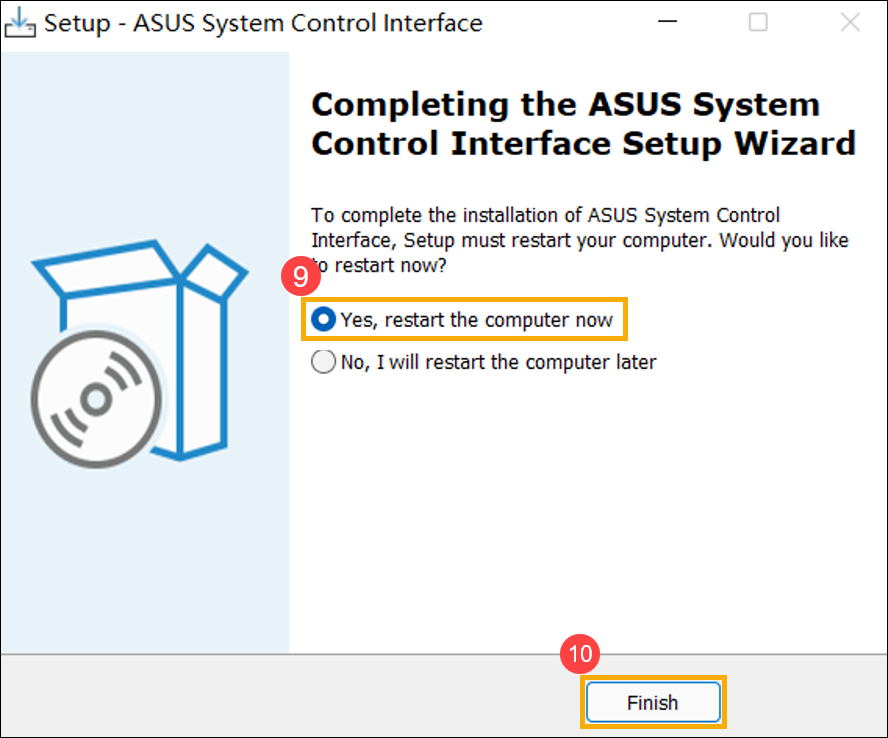Select the No restart later radio button
This screenshot has width=888, height=738.
[x=324, y=363]
